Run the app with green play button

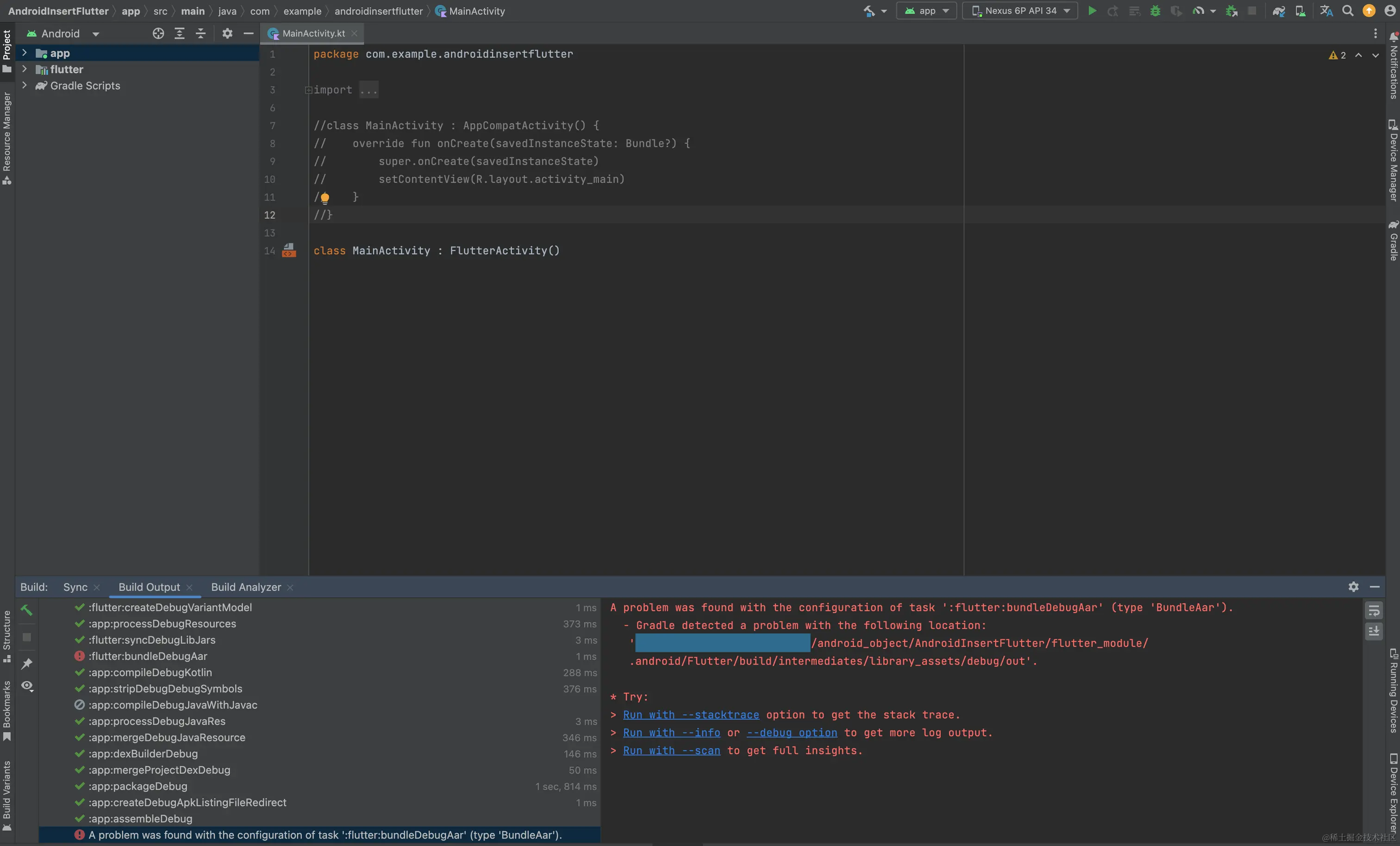pyautogui.click(x=1092, y=11)
